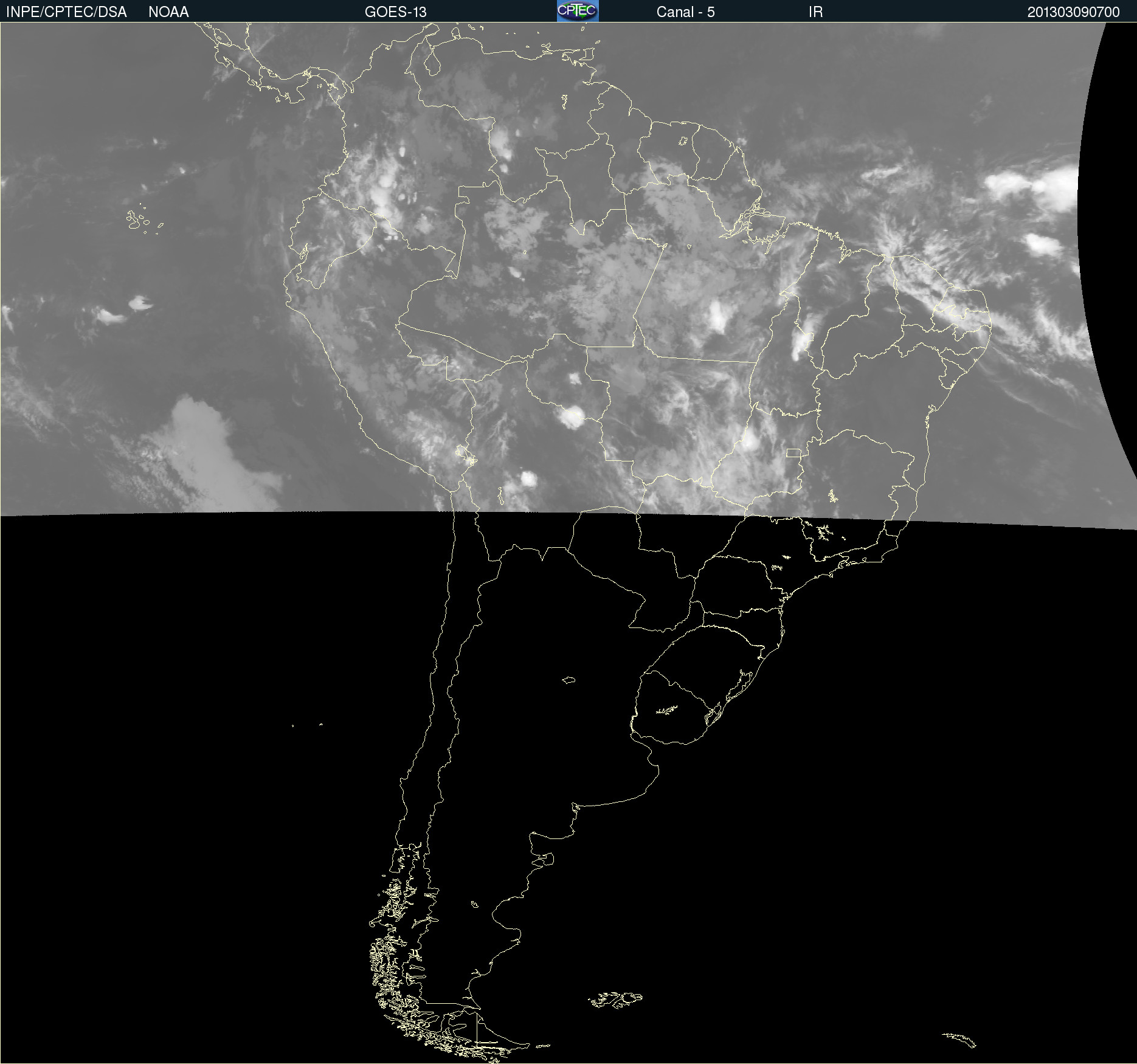
Task: Click the GOES-13 satellite label
Action: point(396,12)
